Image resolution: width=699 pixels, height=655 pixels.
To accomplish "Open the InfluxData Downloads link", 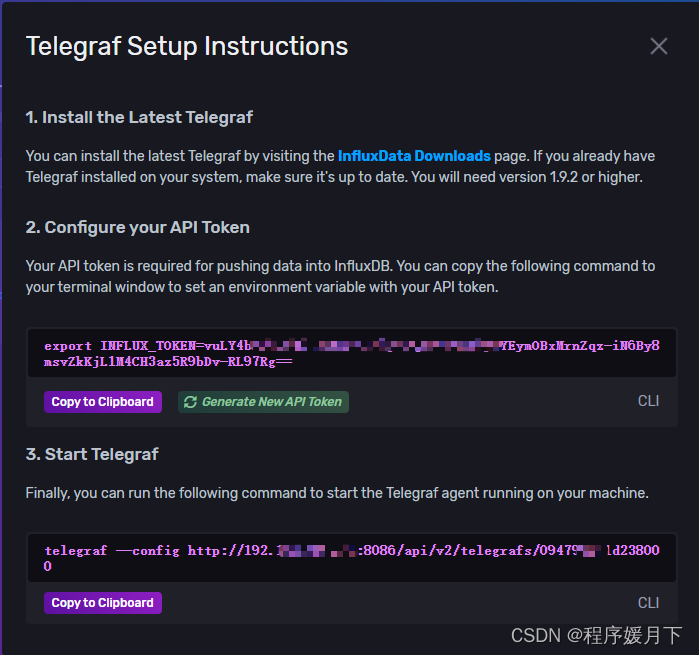I will pyautogui.click(x=414, y=156).
